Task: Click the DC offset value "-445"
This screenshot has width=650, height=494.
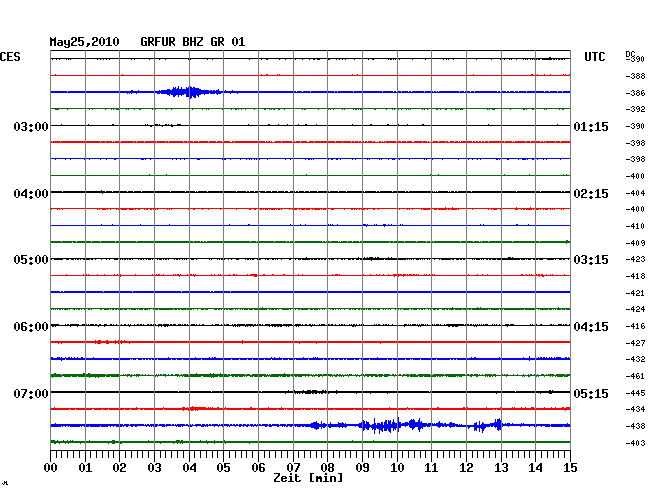Action: tap(635, 393)
